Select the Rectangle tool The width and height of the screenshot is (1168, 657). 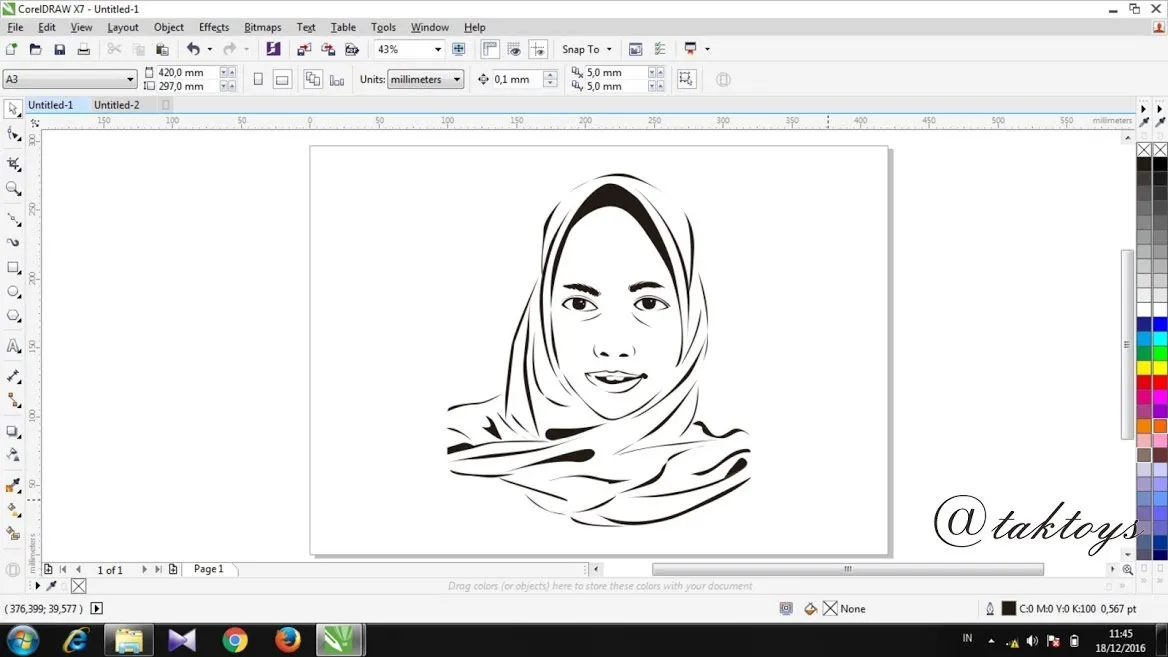13,268
